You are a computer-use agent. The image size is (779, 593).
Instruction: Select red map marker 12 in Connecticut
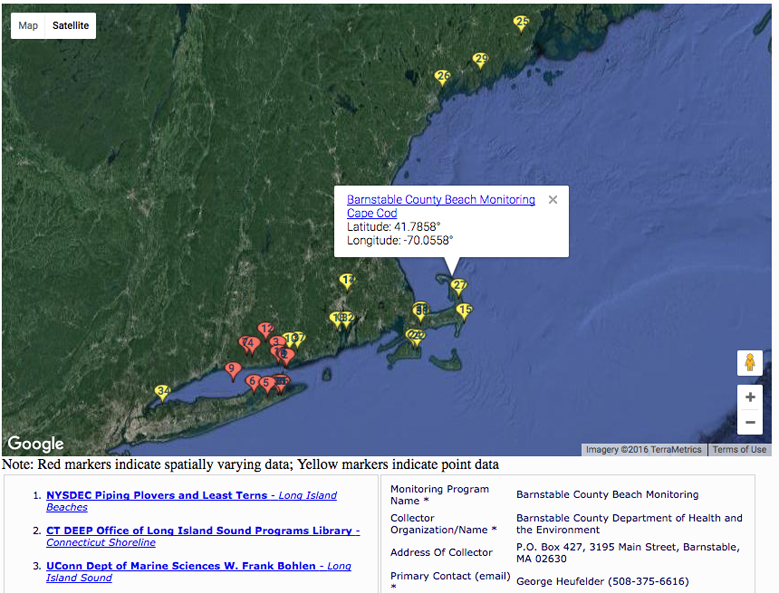[266, 330]
